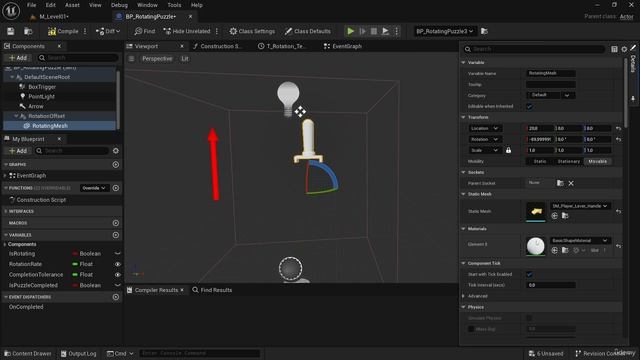The image size is (640, 360).
Task: Select the BoxTrigger component
Action: point(42,87)
